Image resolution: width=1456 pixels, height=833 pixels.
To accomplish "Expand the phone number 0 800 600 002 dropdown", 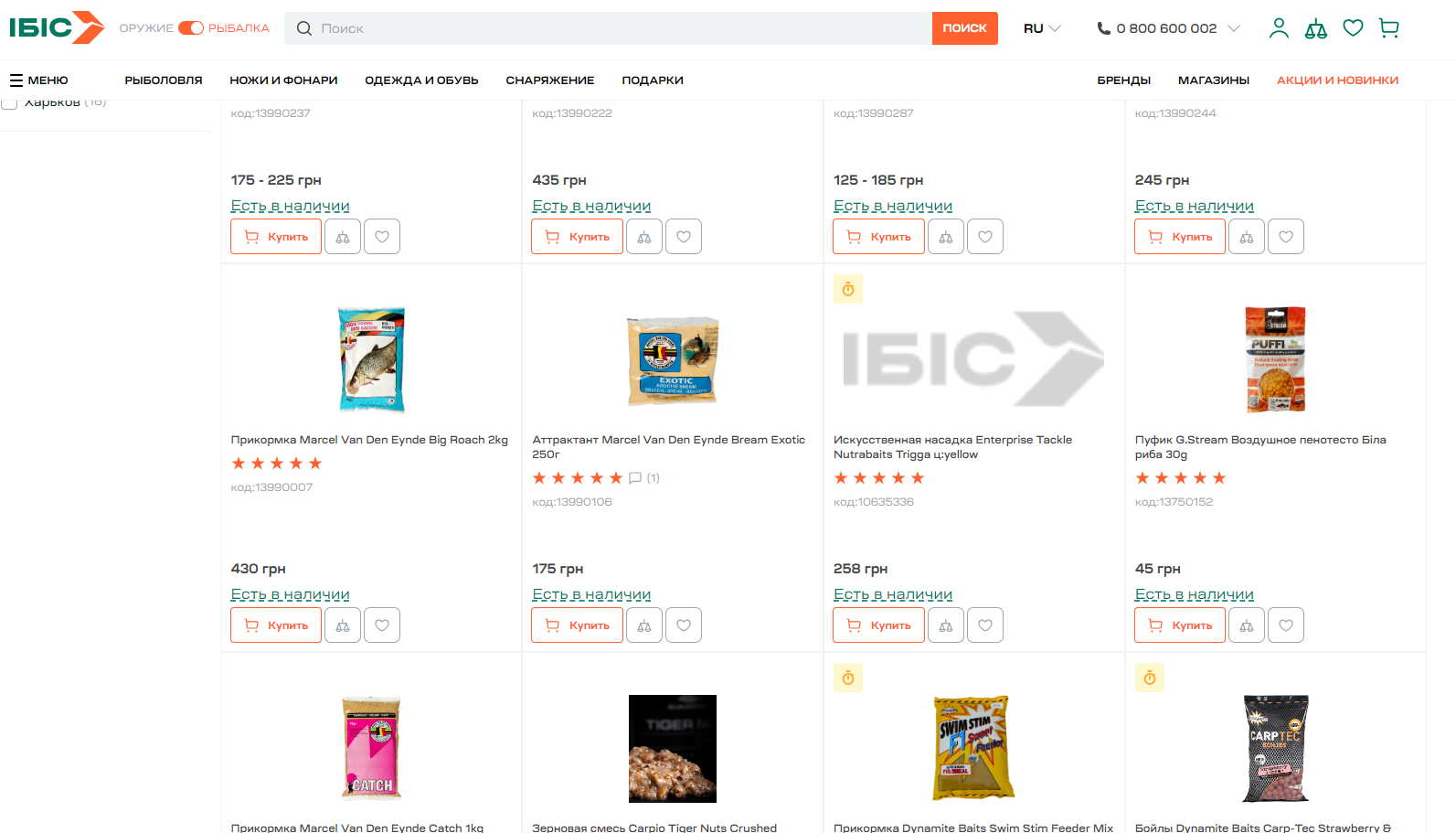I will click(x=1168, y=28).
